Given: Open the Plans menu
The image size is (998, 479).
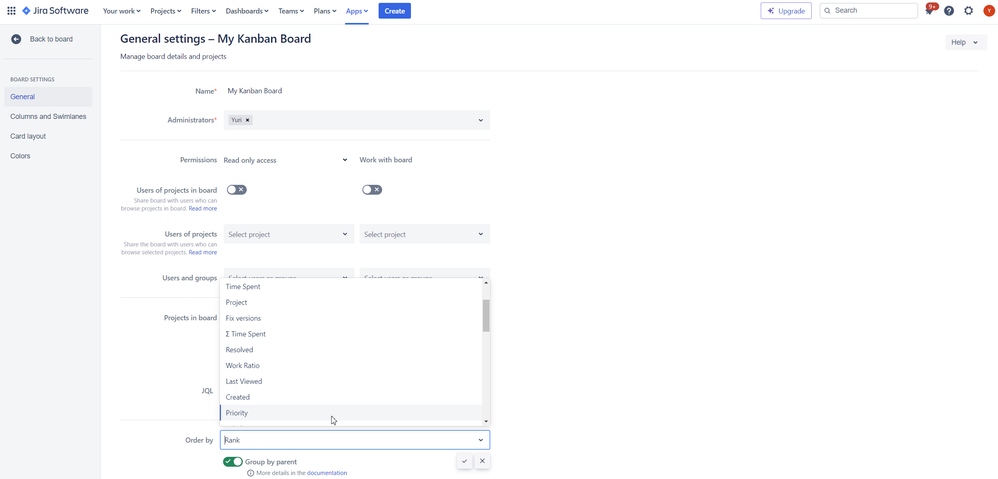Looking at the screenshot, I should (x=325, y=11).
